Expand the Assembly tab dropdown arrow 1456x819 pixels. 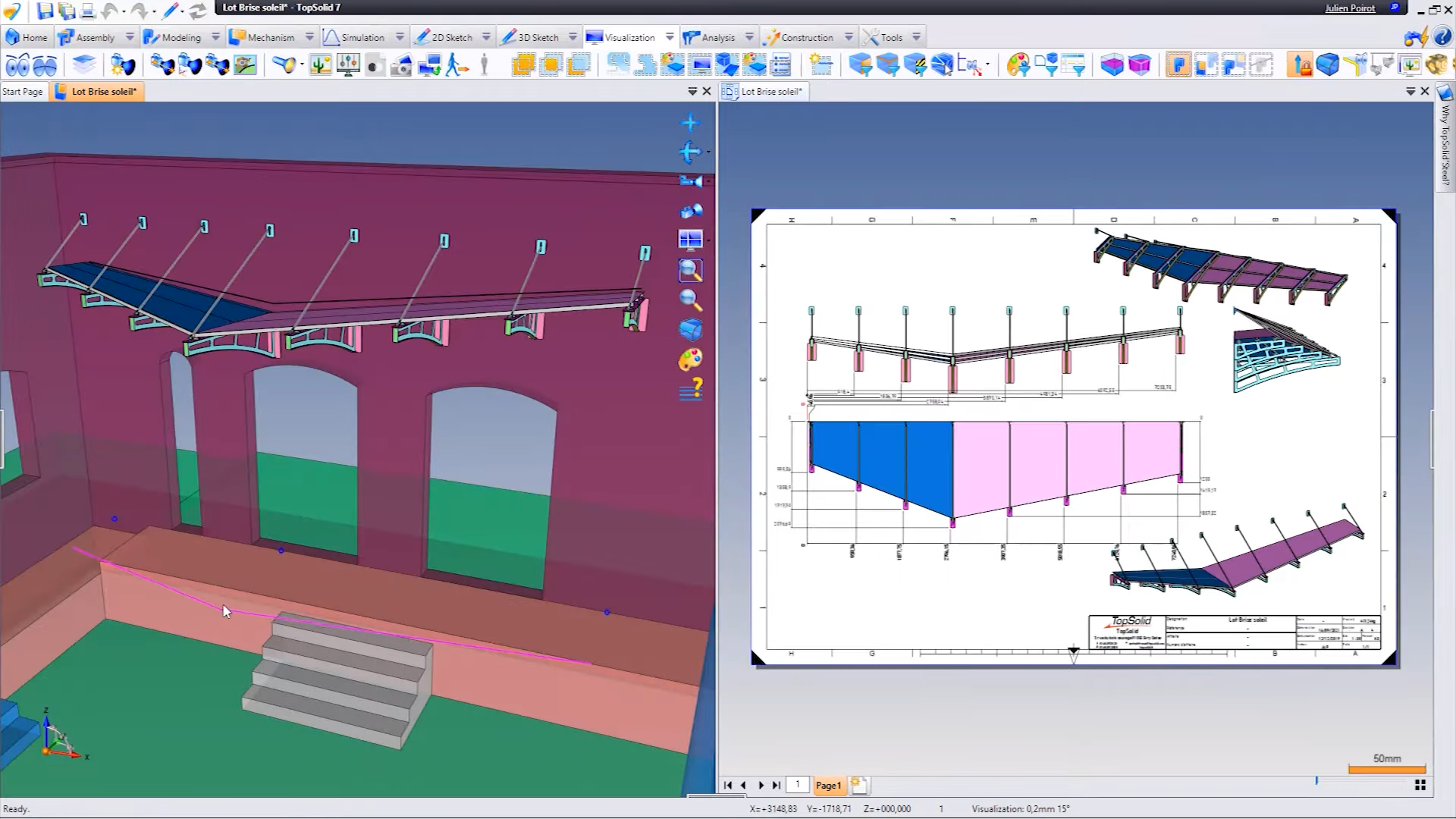[x=130, y=37]
